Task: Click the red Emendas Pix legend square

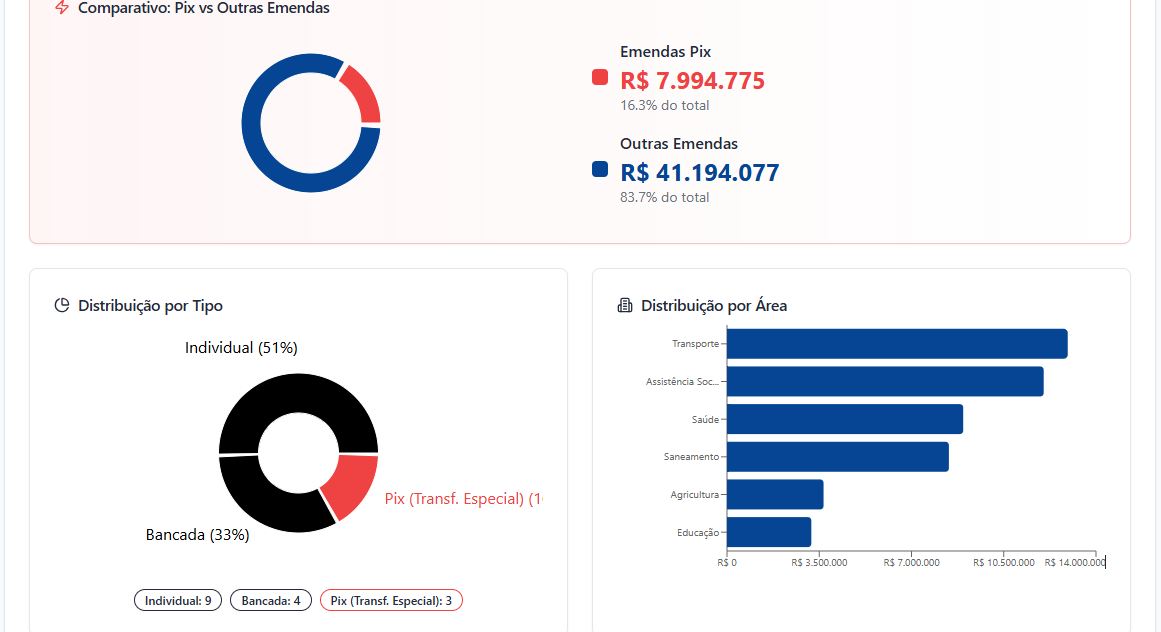Action: click(x=600, y=77)
